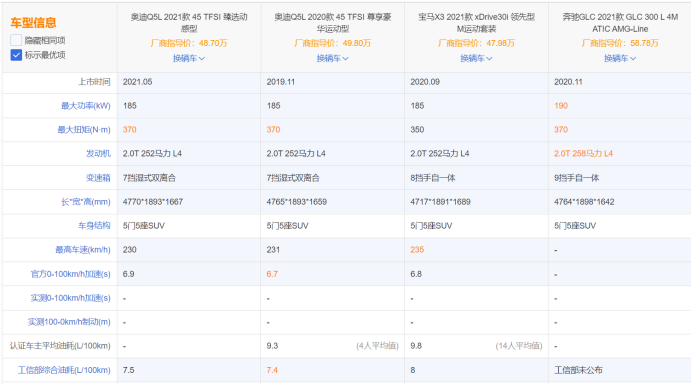Screen dimensions: 691x385
Task: Open the 奥迪Q5L 2021款 45 TFSI title link
Action: [189, 23]
